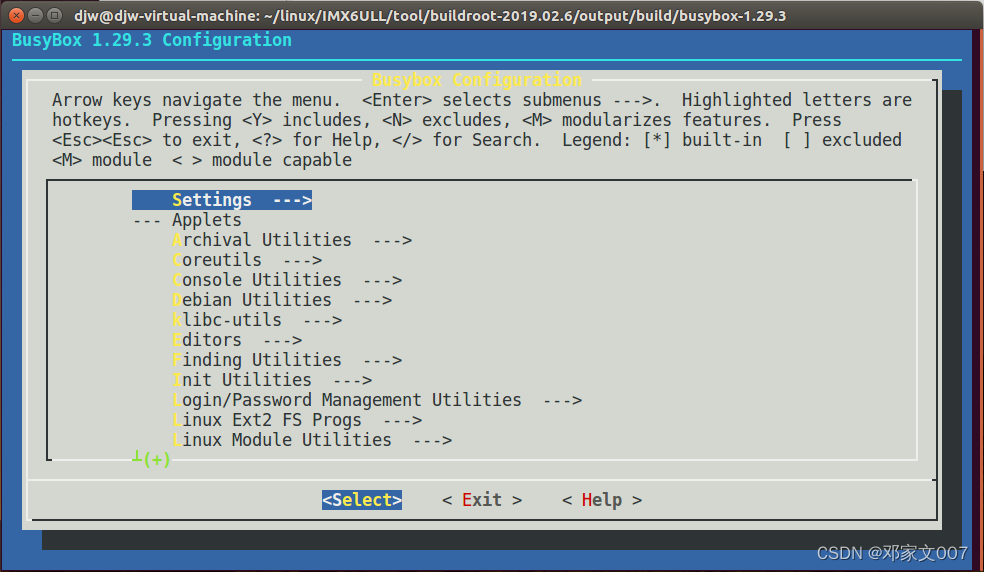Click the BusyBox 1.29.3 Configuration header

[x=152, y=40]
